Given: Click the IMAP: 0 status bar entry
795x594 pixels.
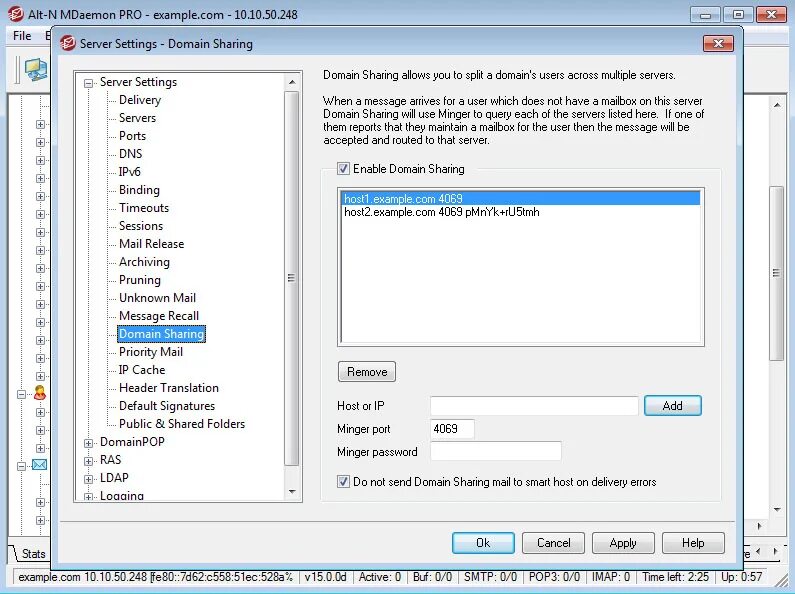Looking at the screenshot, I should pos(610,577).
